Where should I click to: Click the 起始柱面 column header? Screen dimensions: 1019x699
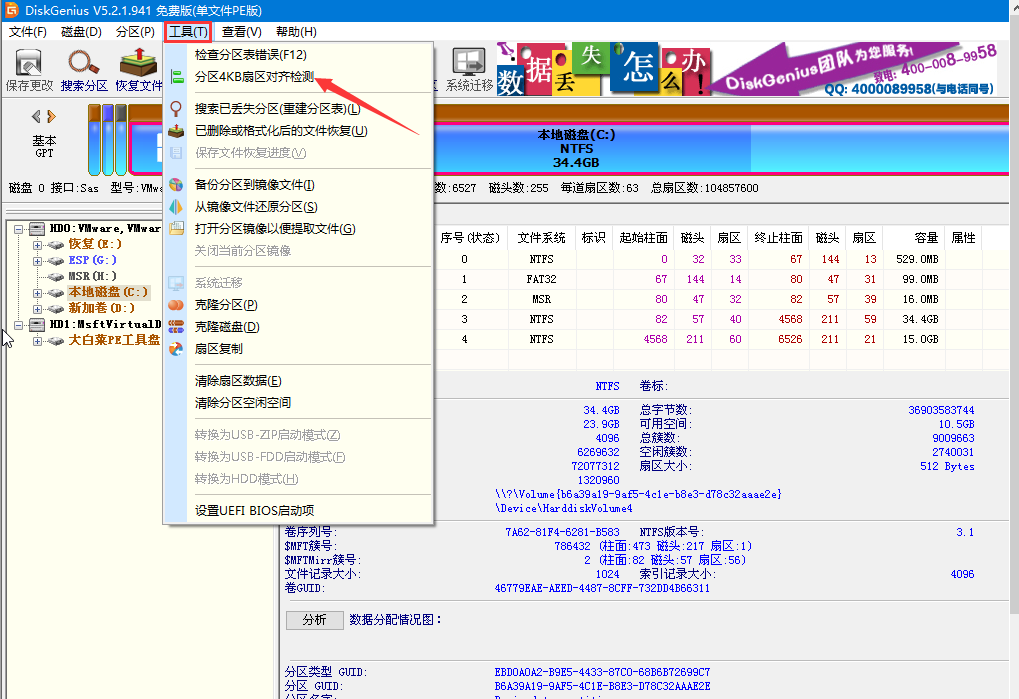[643, 238]
